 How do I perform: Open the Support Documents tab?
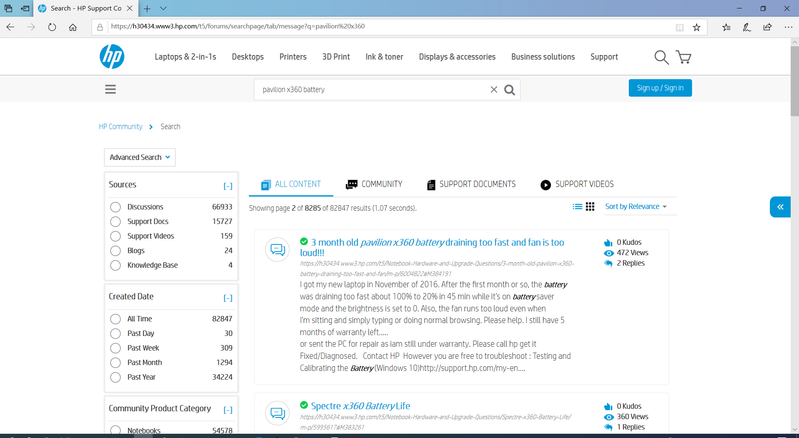pyautogui.click(x=471, y=185)
